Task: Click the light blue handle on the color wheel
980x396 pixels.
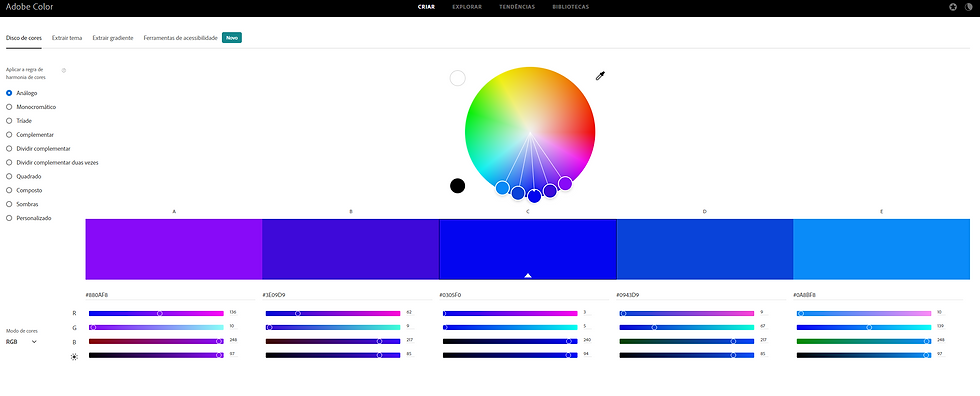Action: pyautogui.click(x=502, y=187)
